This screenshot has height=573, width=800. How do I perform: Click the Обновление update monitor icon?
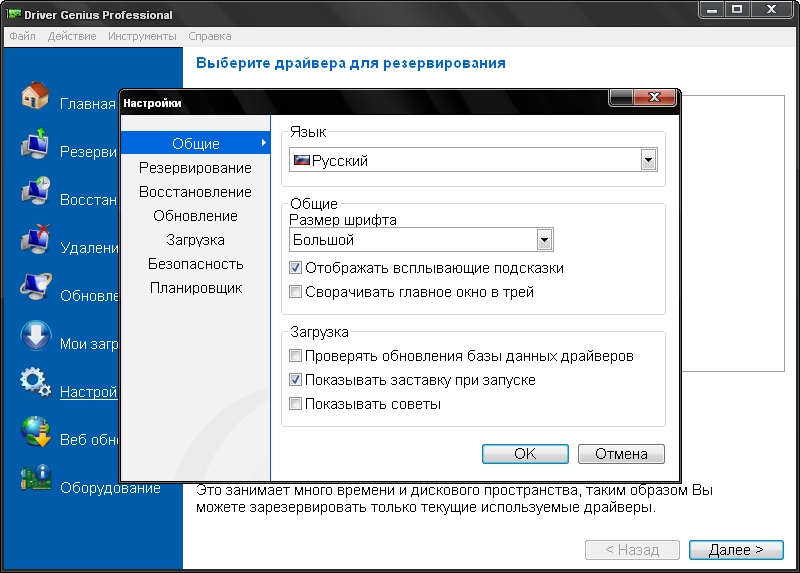(35, 287)
